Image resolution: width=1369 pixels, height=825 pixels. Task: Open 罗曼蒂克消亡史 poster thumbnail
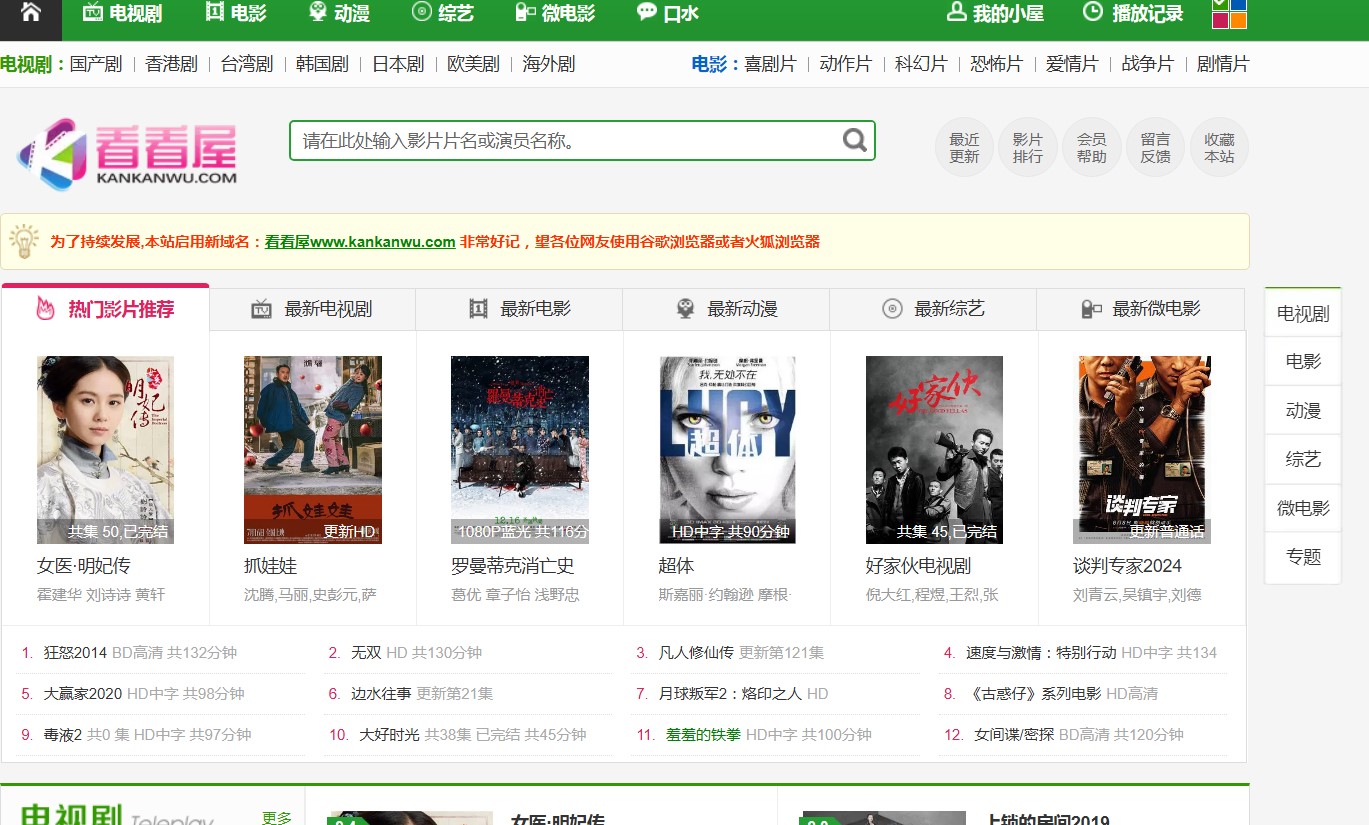tap(520, 450)
